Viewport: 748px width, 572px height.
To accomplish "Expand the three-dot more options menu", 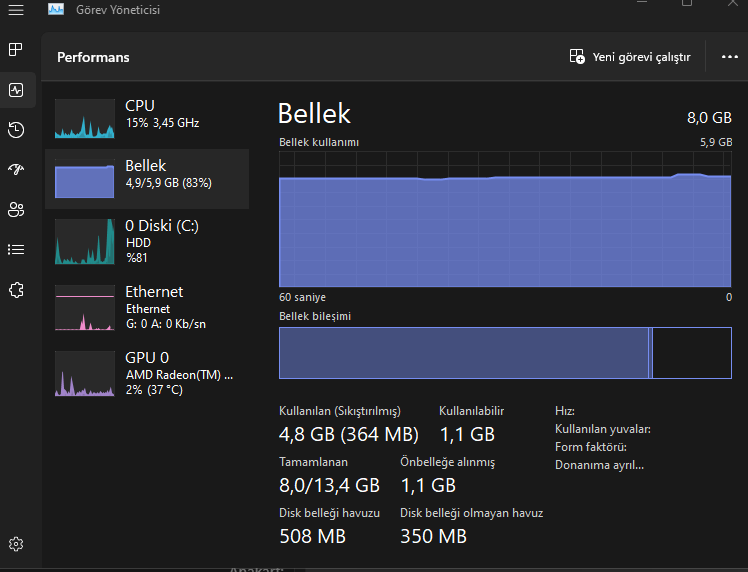I will coord(729,57).
